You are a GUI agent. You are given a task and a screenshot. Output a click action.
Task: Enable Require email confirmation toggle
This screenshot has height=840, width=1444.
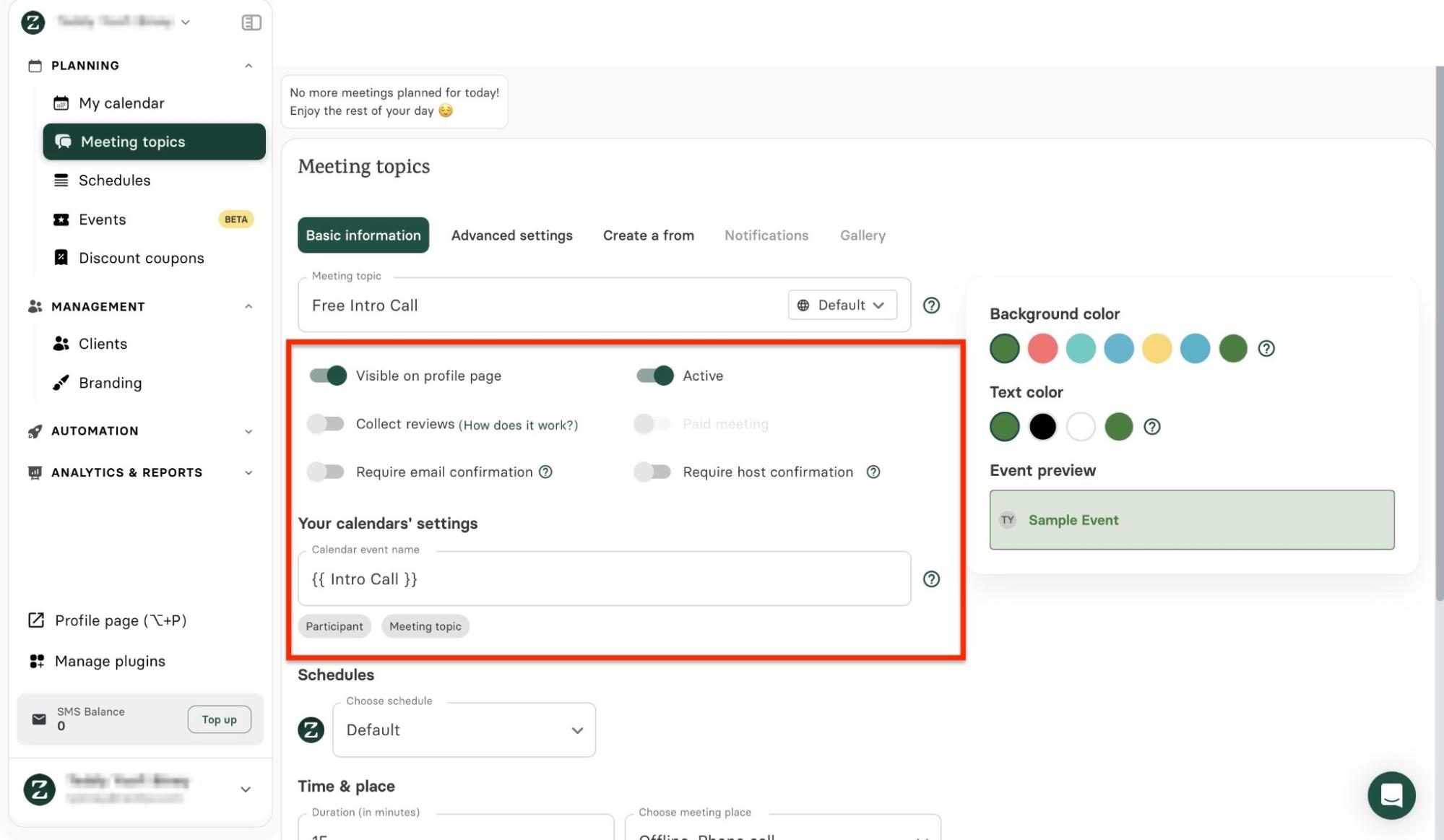coord(325,472)
